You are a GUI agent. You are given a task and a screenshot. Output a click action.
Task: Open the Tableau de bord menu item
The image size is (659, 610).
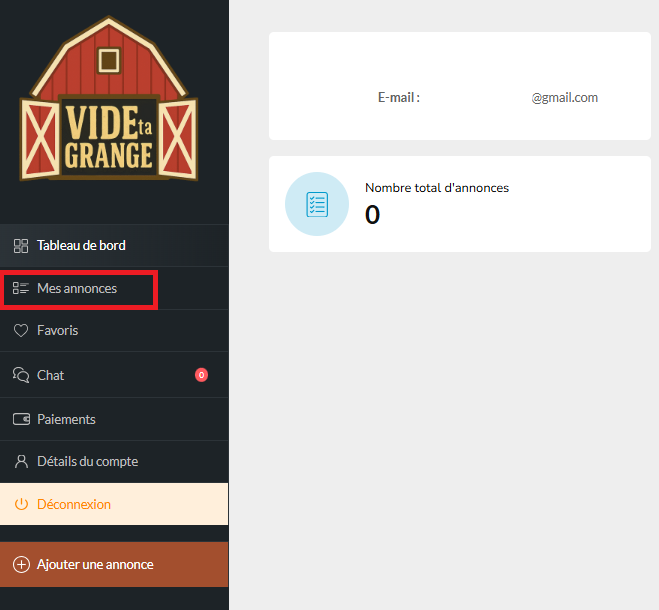coord(81,245)
